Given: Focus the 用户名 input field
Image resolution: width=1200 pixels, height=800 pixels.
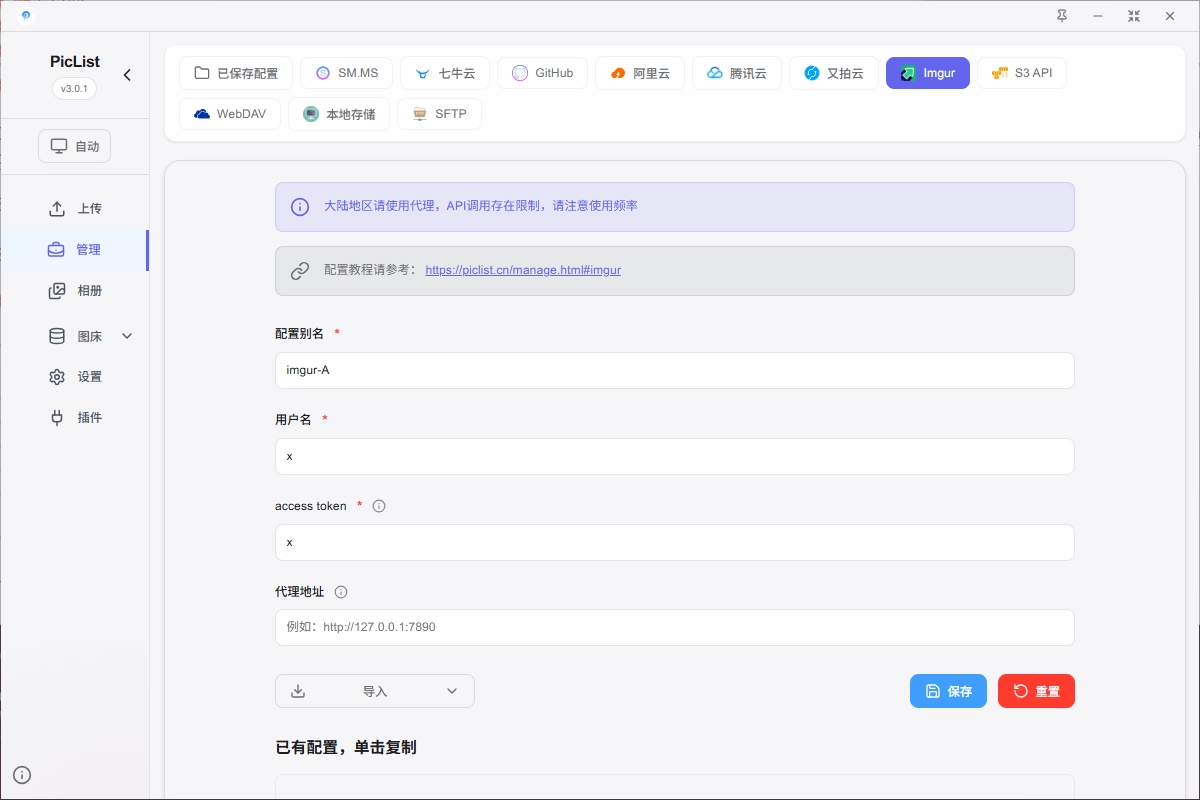Looking at the screenshot, I should click(674, 456).
